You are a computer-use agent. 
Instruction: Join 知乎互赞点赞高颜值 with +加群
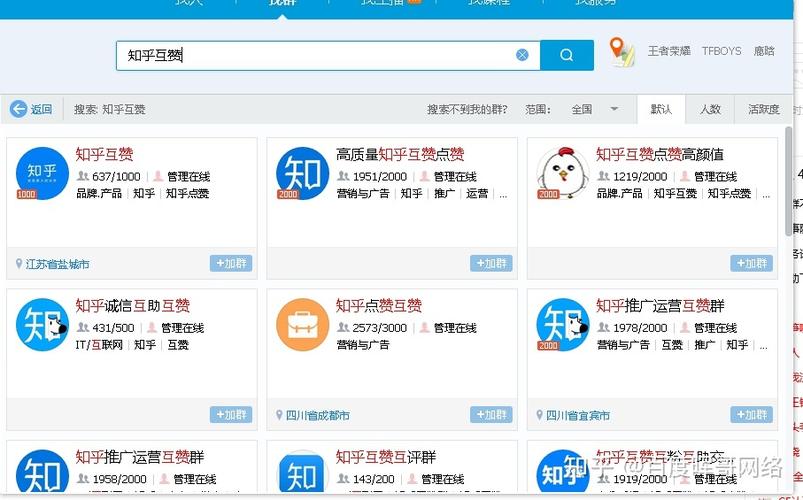(x=751, y=263)
